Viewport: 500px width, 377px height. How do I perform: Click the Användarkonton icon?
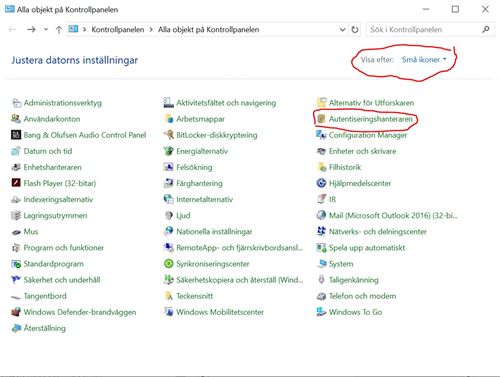(x=16, y=119)
